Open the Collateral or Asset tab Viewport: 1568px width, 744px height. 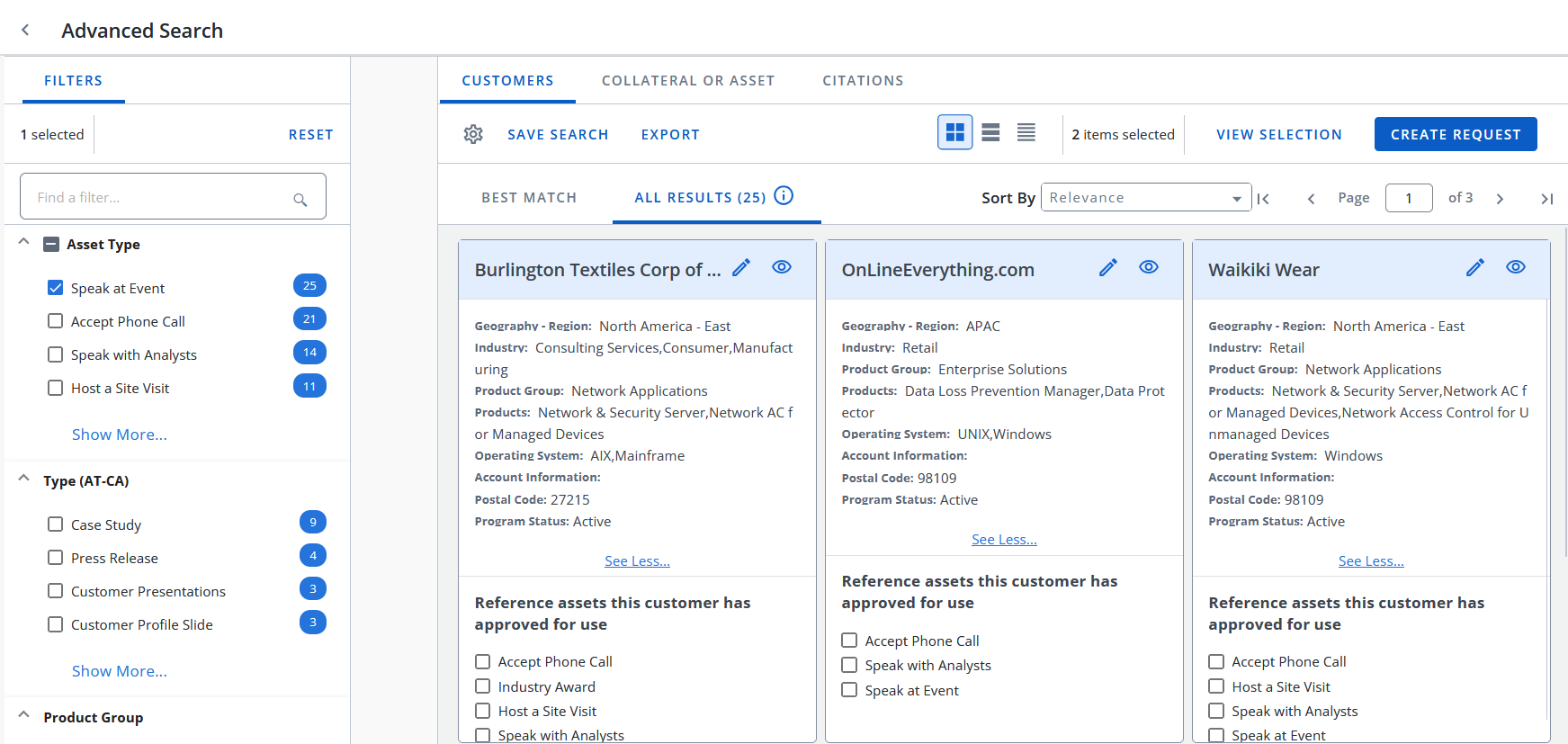[688, 81]
